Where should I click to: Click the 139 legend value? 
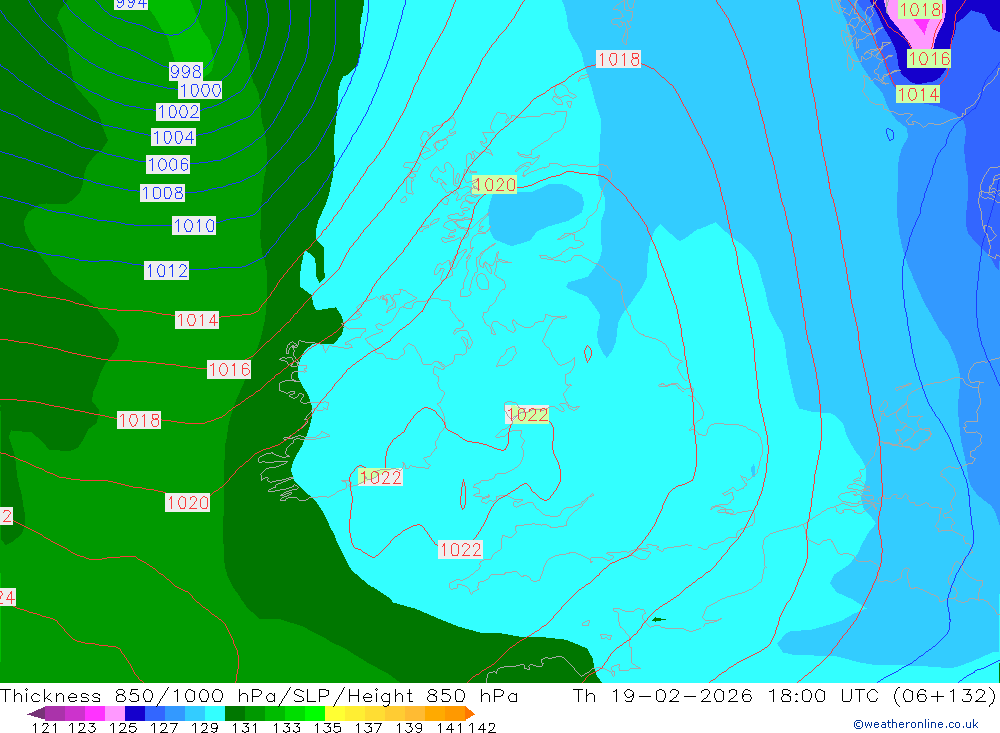tap(409, 727)
